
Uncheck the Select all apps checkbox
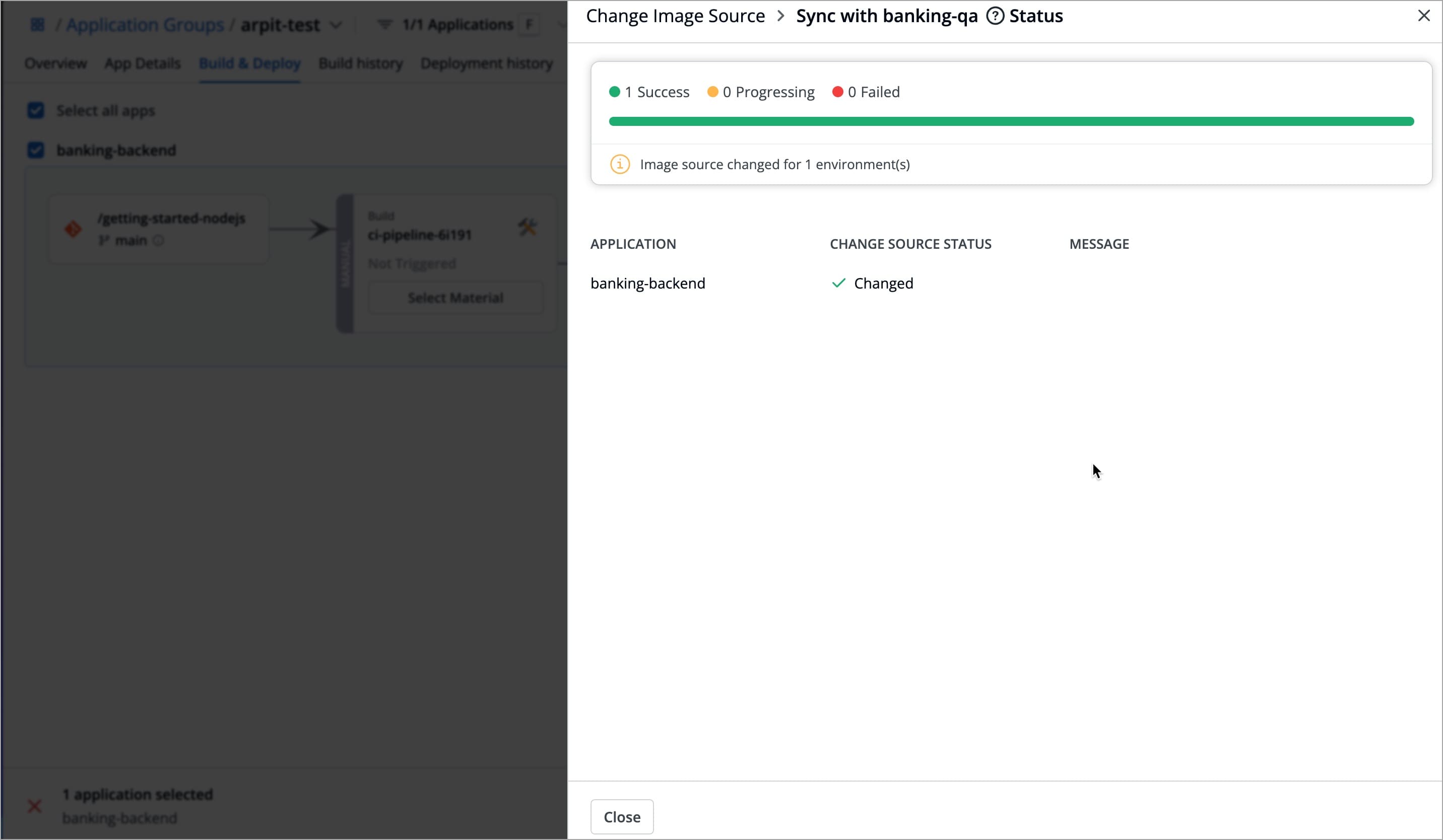click(x=35, y=110)
